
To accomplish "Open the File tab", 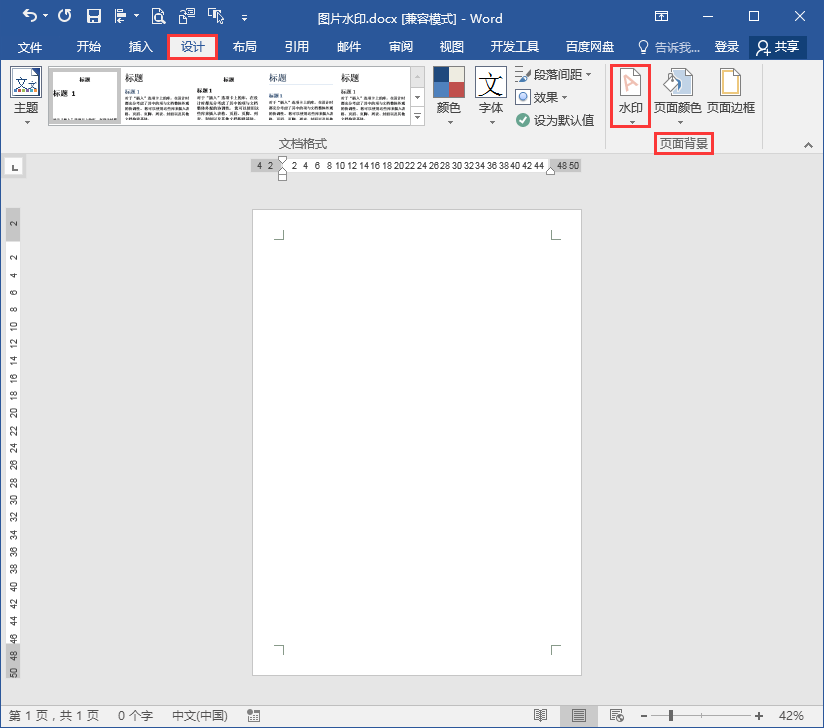I will click(29, 47).
